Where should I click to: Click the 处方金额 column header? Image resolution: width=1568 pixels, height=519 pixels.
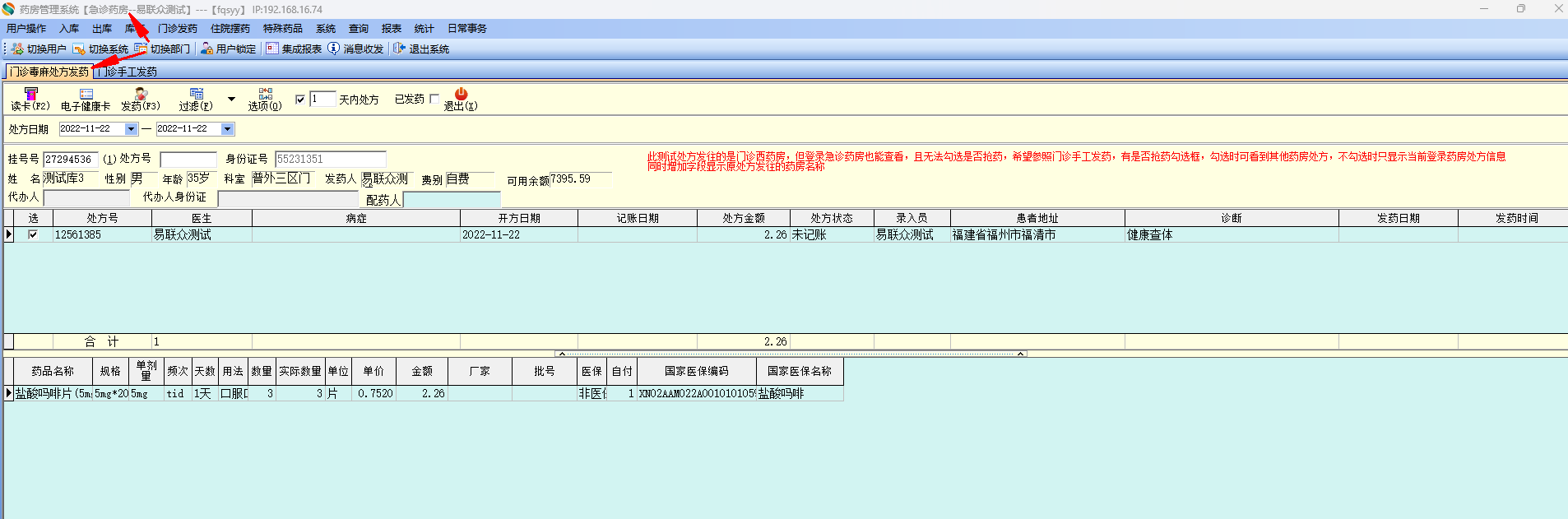click(x=744, y=218)
